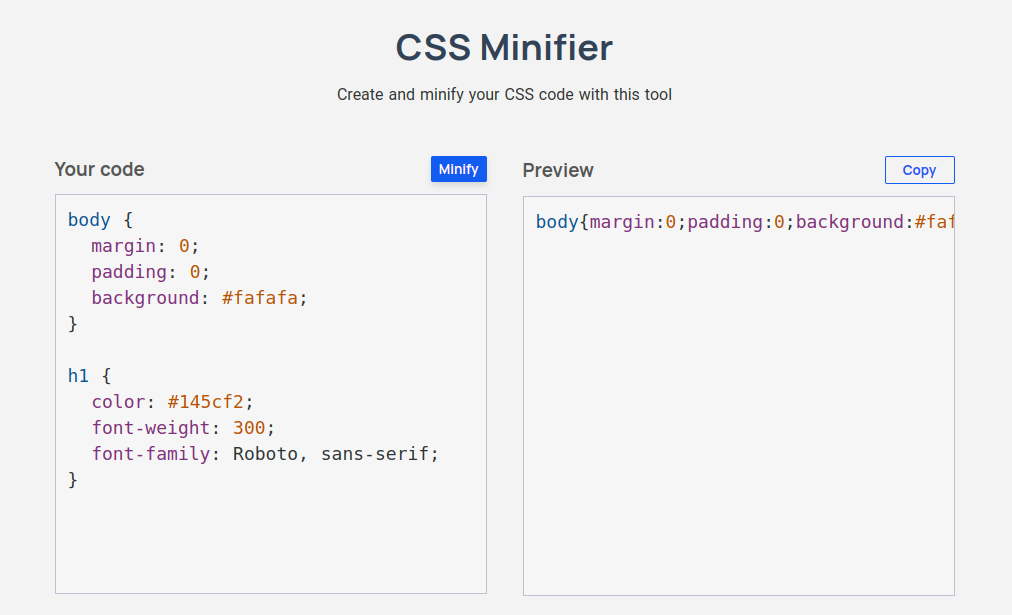Image resolution: width=1012 pixels, height=615 pixels.
Task: Click the Minify button
Action: click(x=458, y=169)
